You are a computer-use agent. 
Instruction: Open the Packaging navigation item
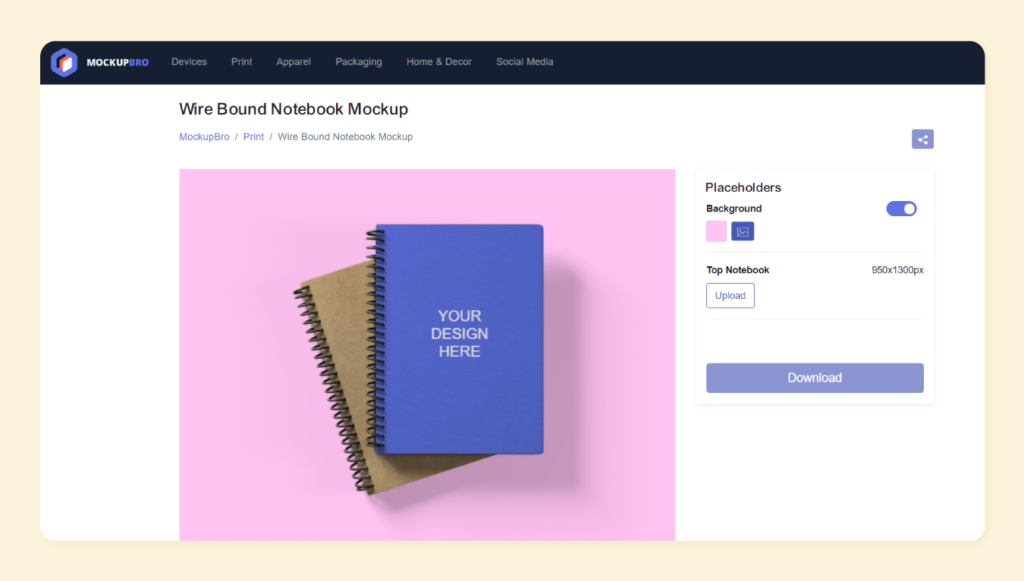359,62
